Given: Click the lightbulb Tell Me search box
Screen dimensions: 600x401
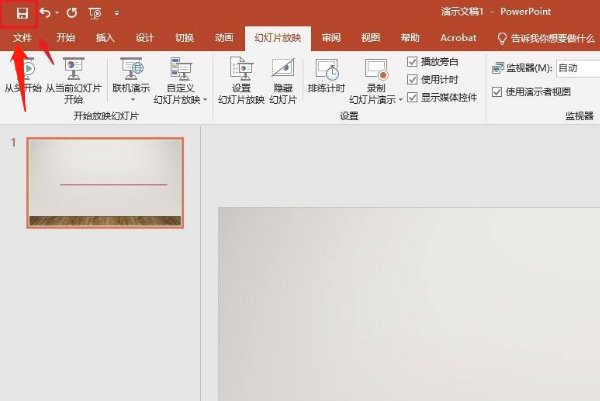Looking at the screenshot, I should tap(546, 38).
